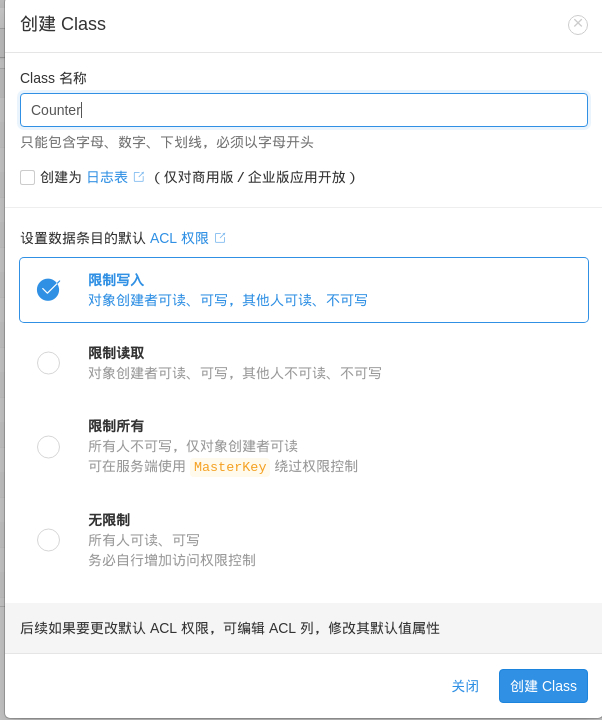This screenshot has height=720, width=602.
Task: Choose the 限制所有 radio circle
Action: pyautogui.click(x=48, y=447)
